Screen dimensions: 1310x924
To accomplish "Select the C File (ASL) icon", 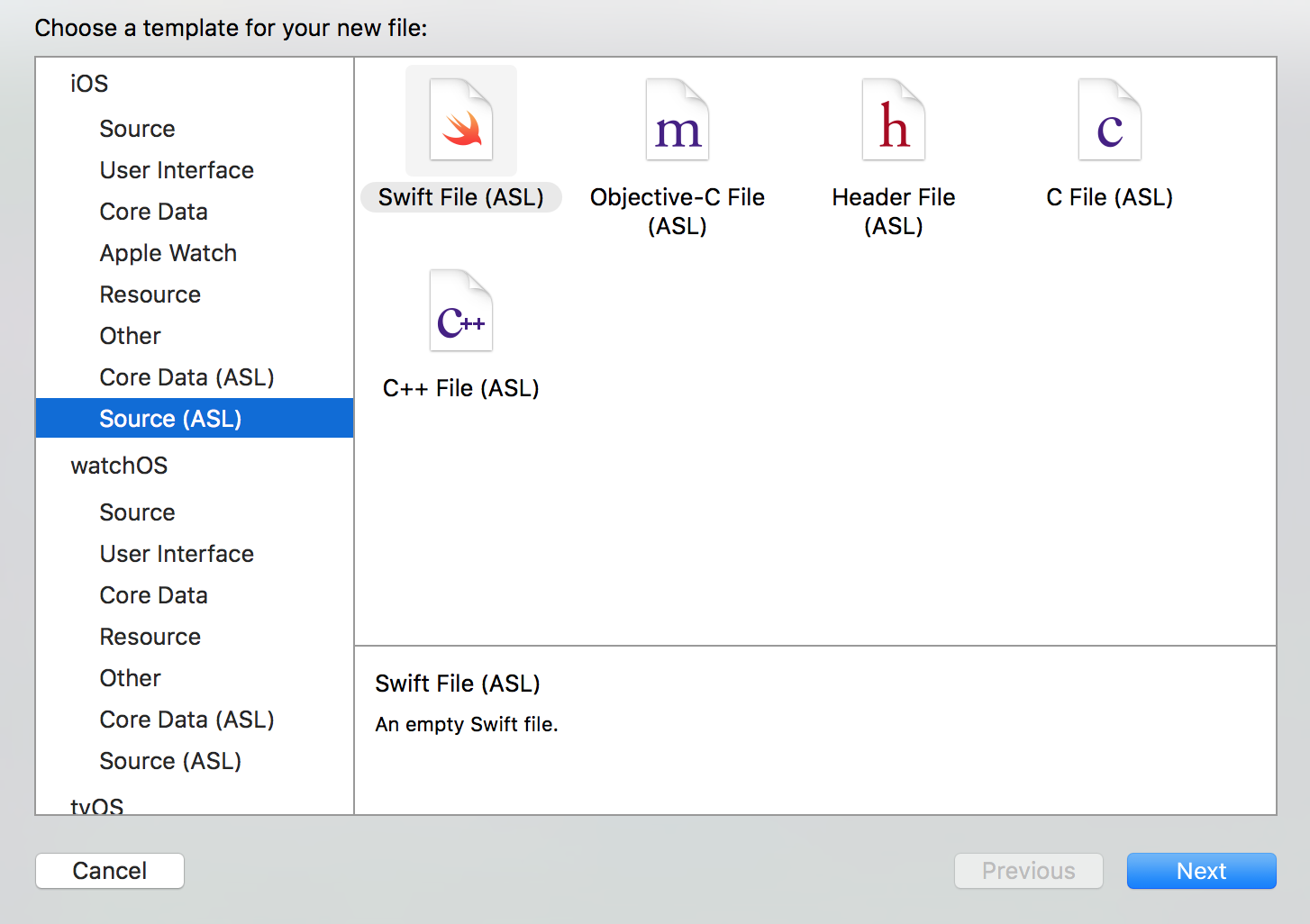I will [1110, 121].
